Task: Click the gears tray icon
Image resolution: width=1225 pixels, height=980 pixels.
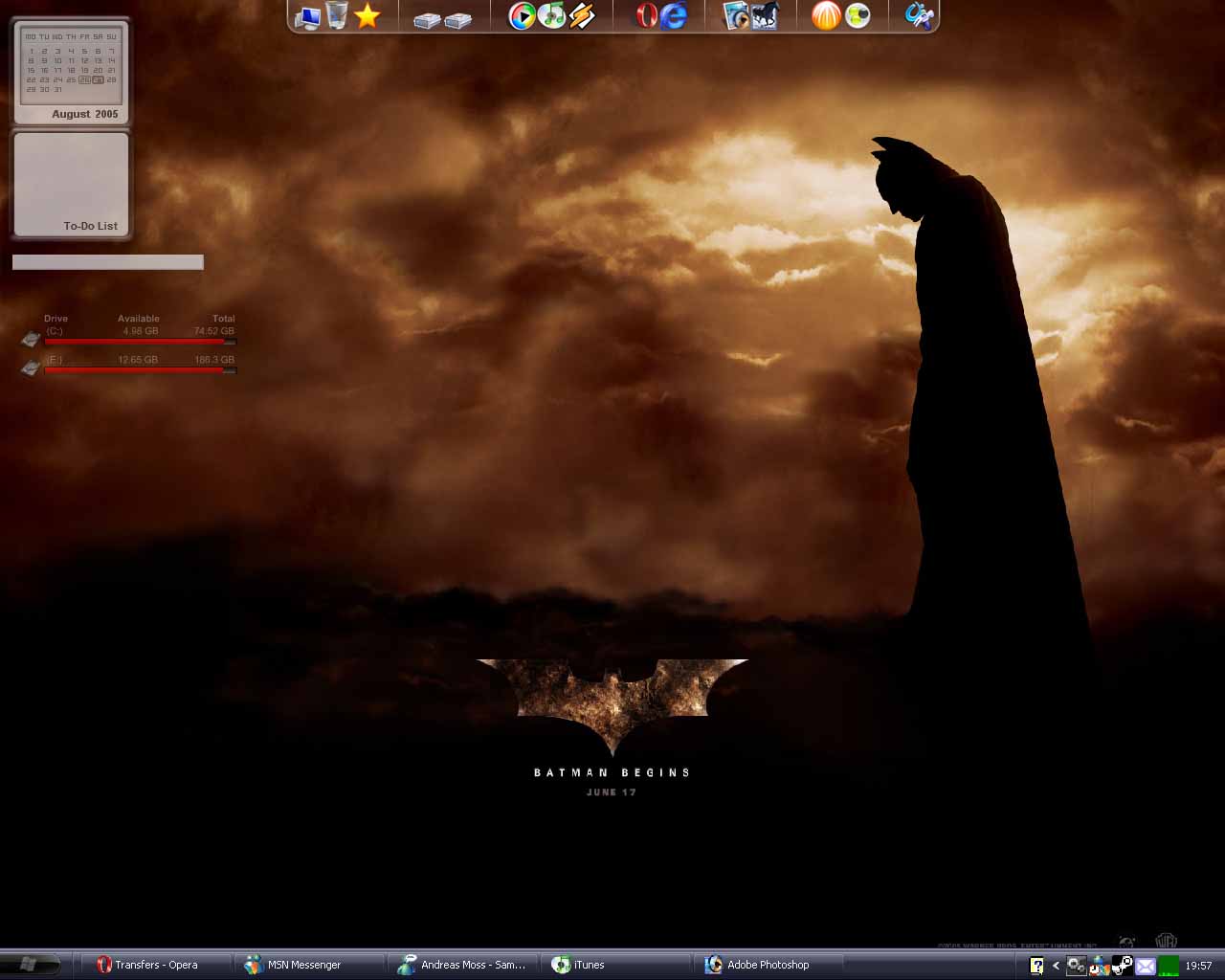Action: click(1076, 966)
